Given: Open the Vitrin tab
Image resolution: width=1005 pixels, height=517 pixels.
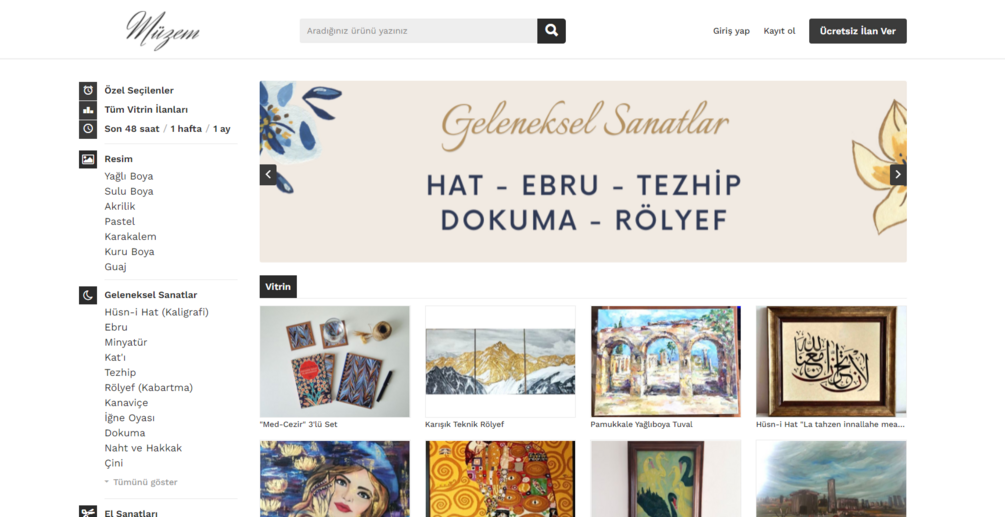Looking at the screenshot, I should [x=278, y=286].
